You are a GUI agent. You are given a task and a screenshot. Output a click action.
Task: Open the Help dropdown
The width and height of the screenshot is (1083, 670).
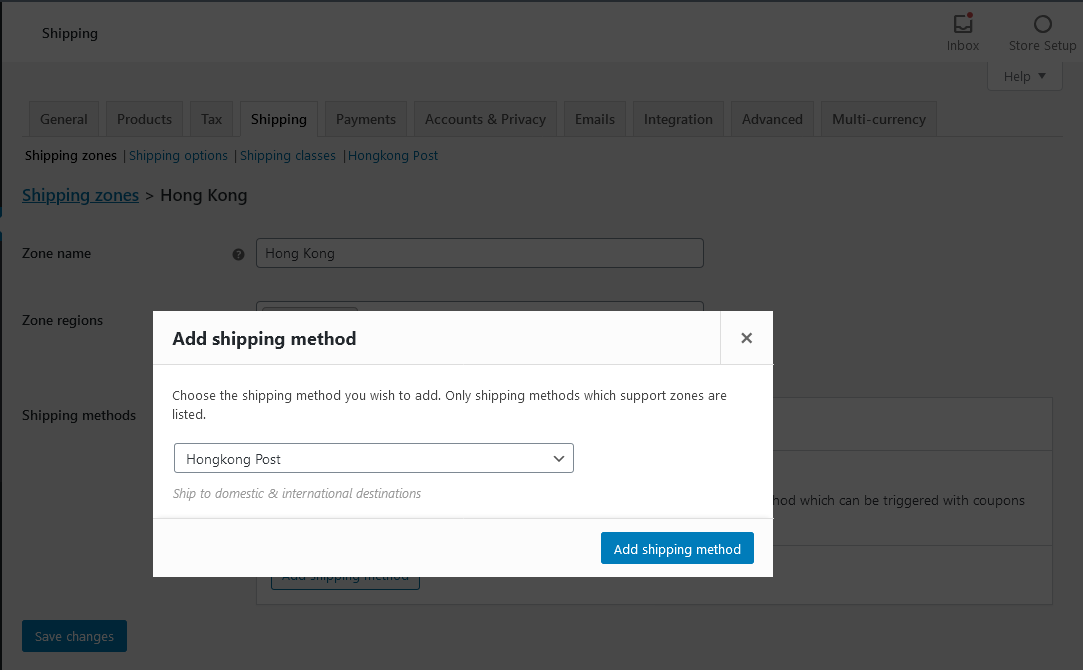pyautogui.click(x=1024, y=76)
